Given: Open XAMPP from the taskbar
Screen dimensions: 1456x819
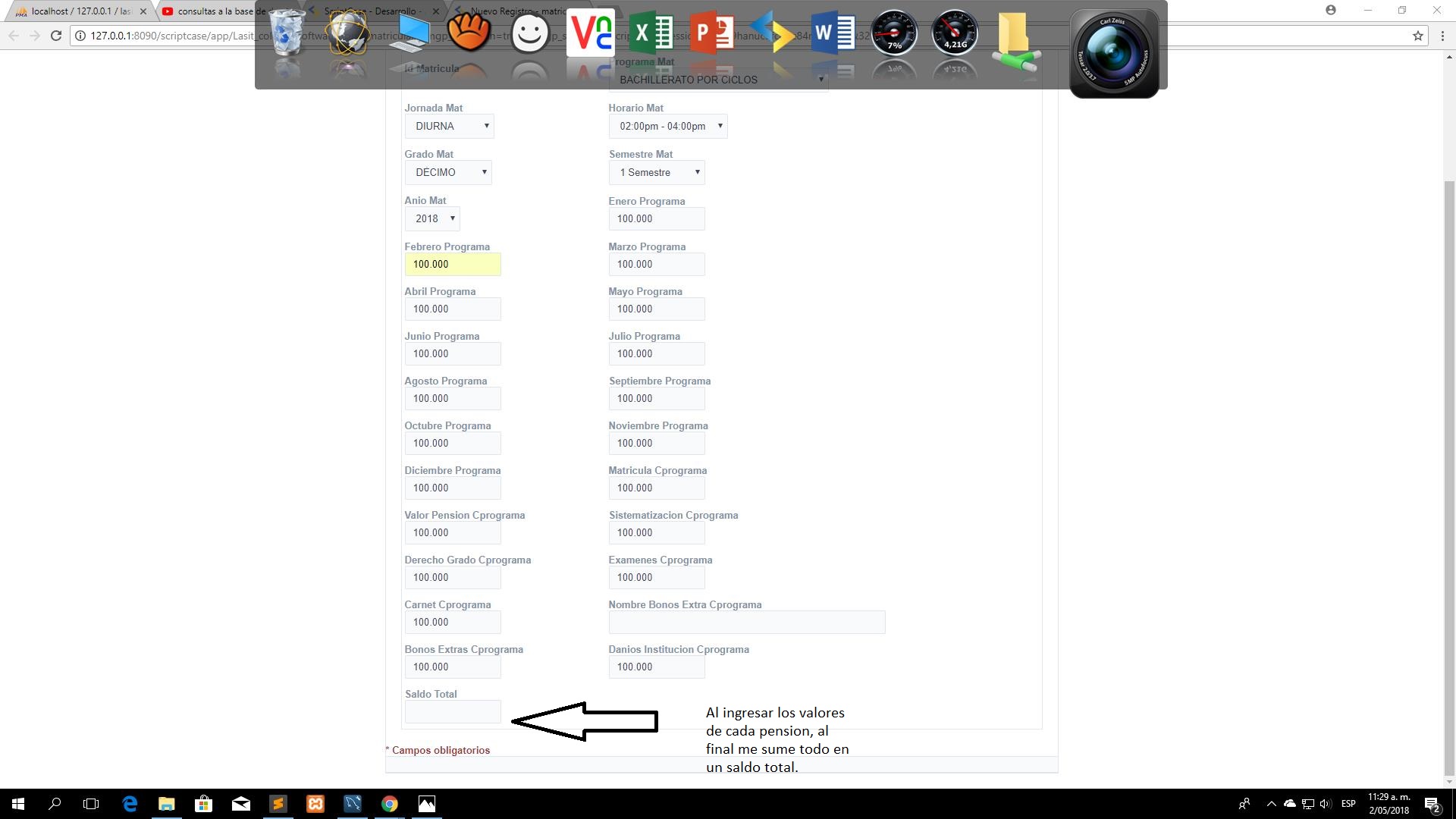Looking at the screenshot, I should coord(315,804).
